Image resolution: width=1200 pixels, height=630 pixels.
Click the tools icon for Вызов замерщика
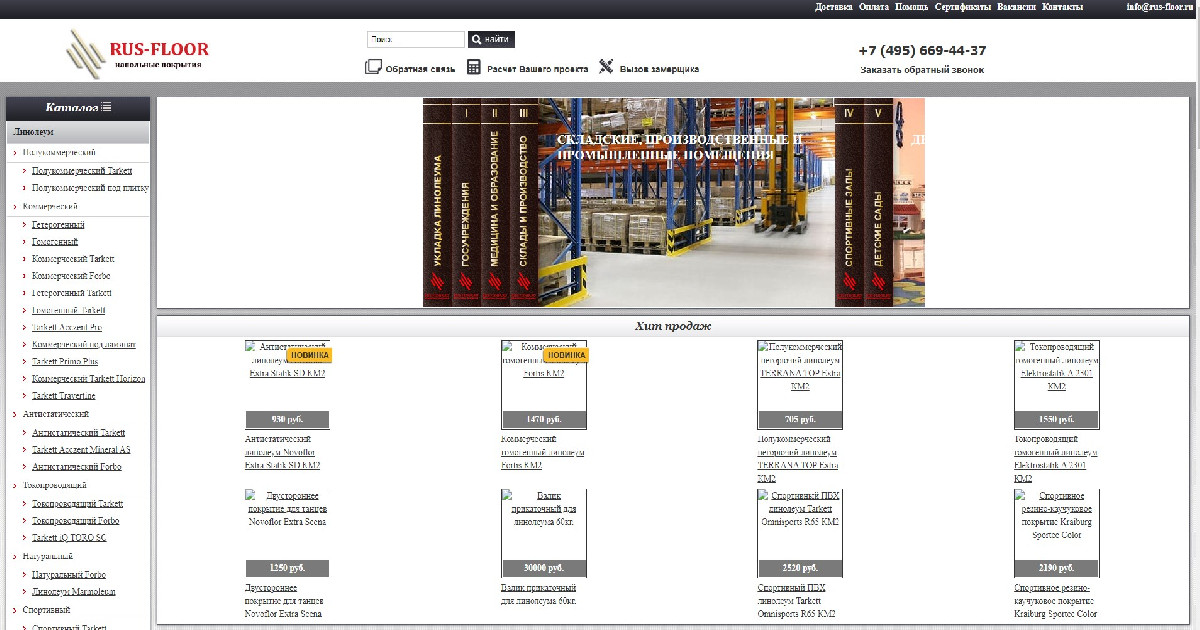(x=606, y=67)
